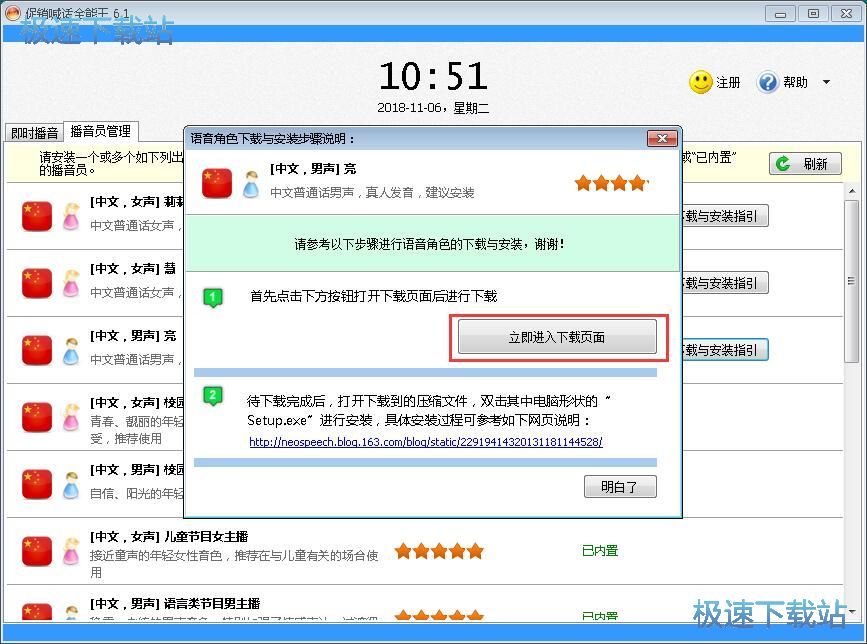The height and width of the screenshot is (644, 867).
Task: Open 下载与安装指引 for the 女声 莉 row
Action: point(725,216)
